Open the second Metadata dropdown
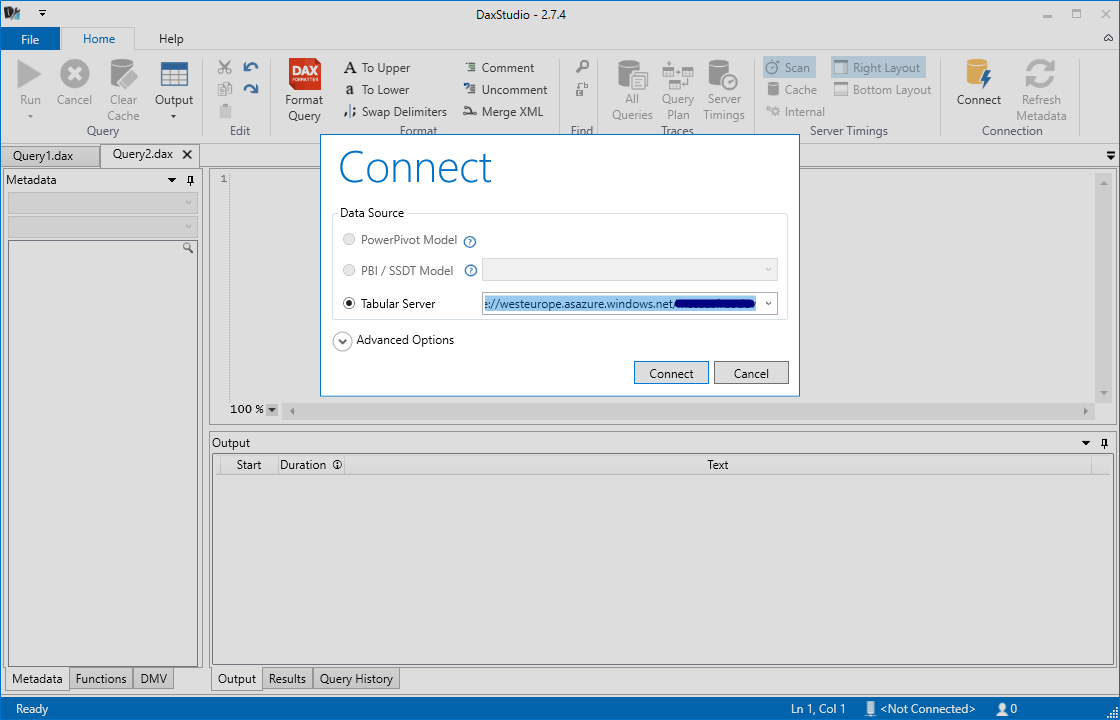The image size is (1120, 720). click(x=102, y=226)
